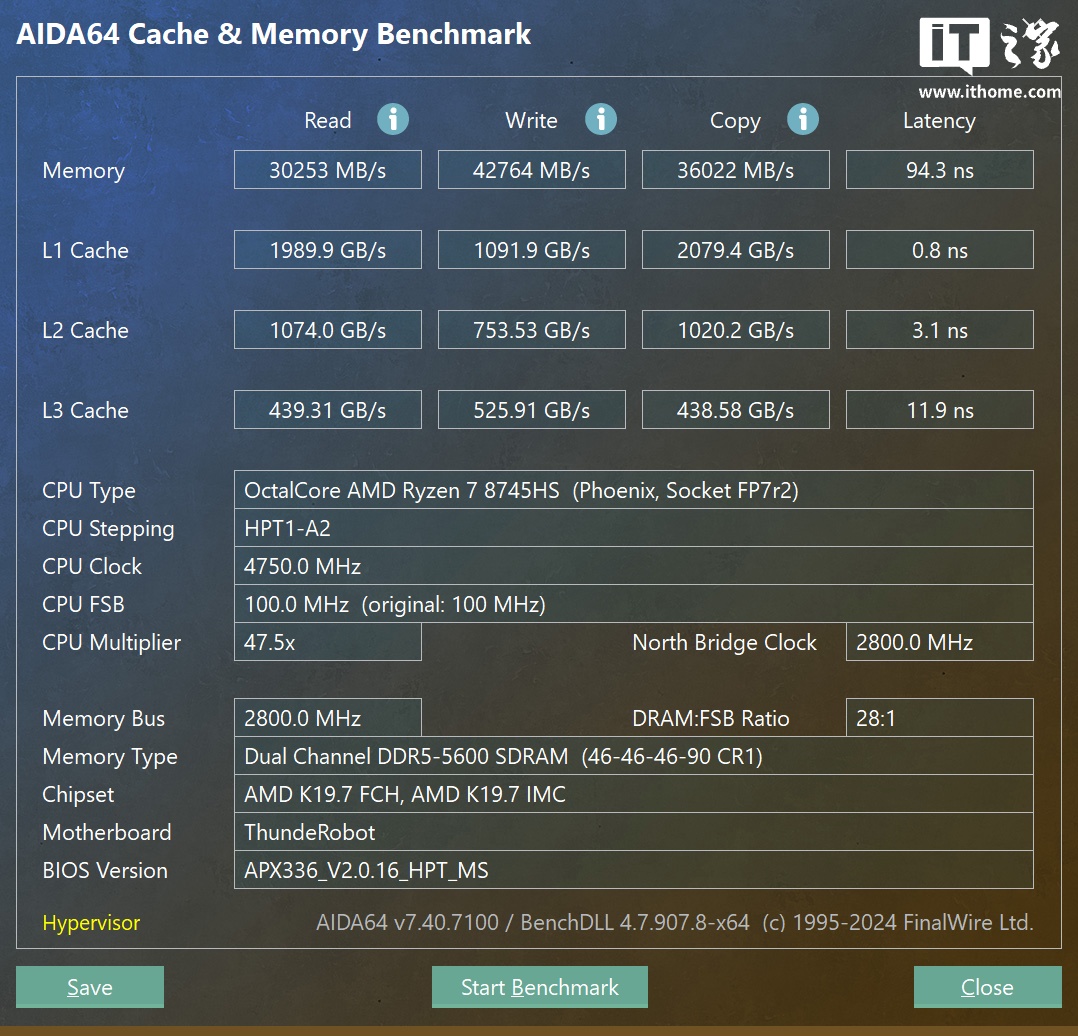The width and height of the screenshot is (1078, 1036).
Task: Click the Copy info icon
Action: click(803, 120)
